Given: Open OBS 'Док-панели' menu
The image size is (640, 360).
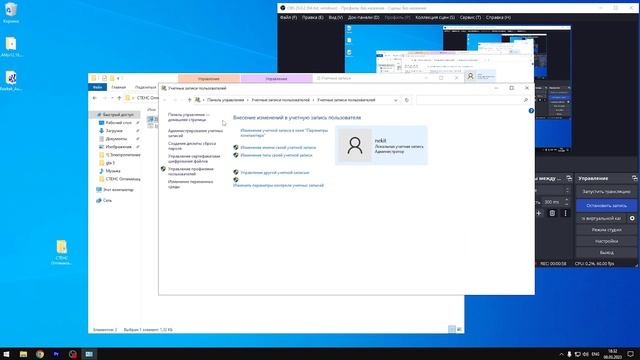Looking at the screenshot, I should [364, 18].
